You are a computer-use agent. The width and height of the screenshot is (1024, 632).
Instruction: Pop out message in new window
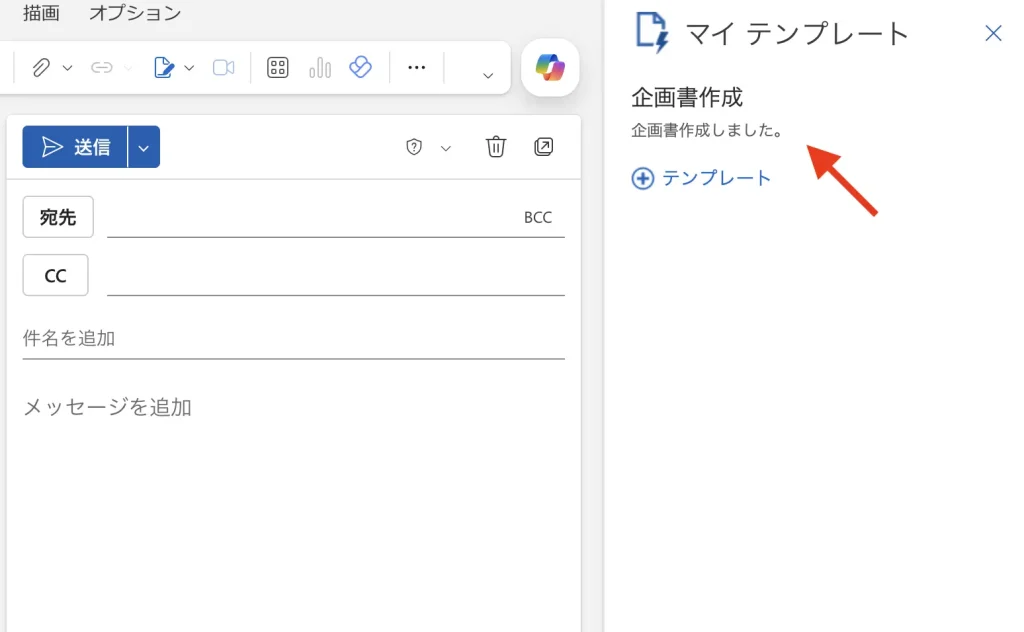[543, 147]
